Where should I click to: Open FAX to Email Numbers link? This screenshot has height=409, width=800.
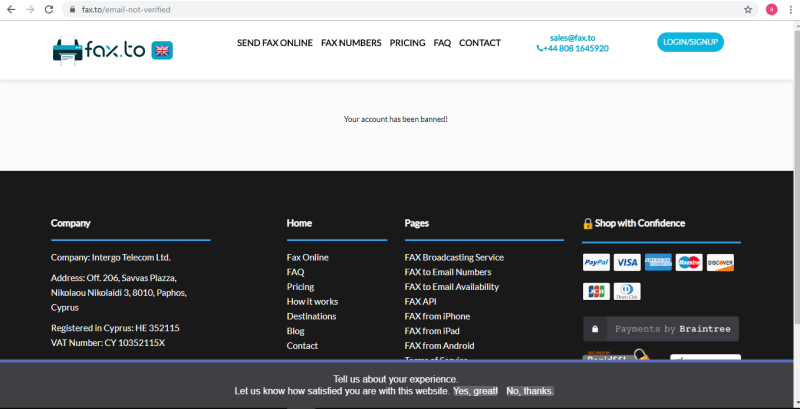click(x=448, y=272)
